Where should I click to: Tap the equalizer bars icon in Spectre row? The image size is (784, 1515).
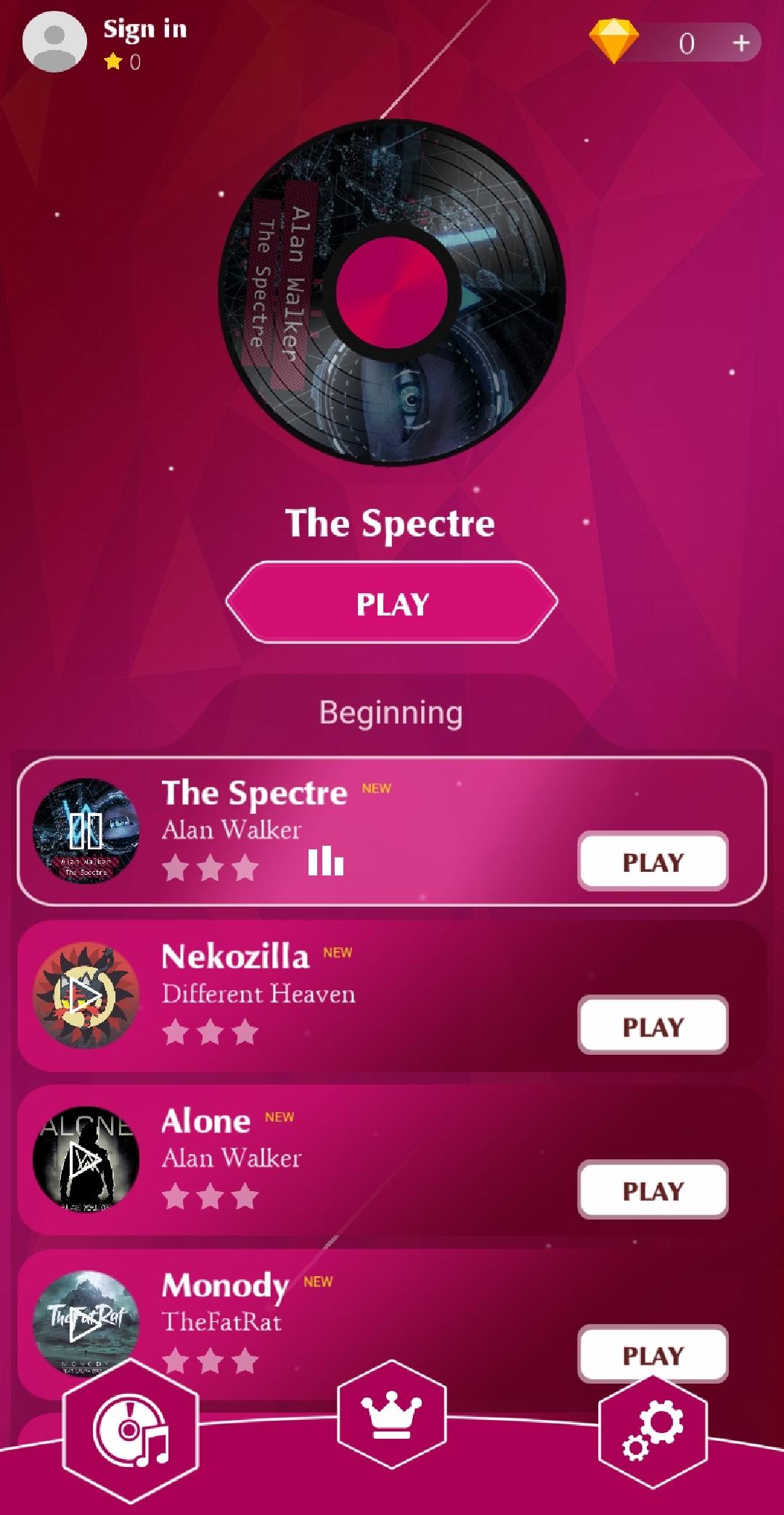325,861
